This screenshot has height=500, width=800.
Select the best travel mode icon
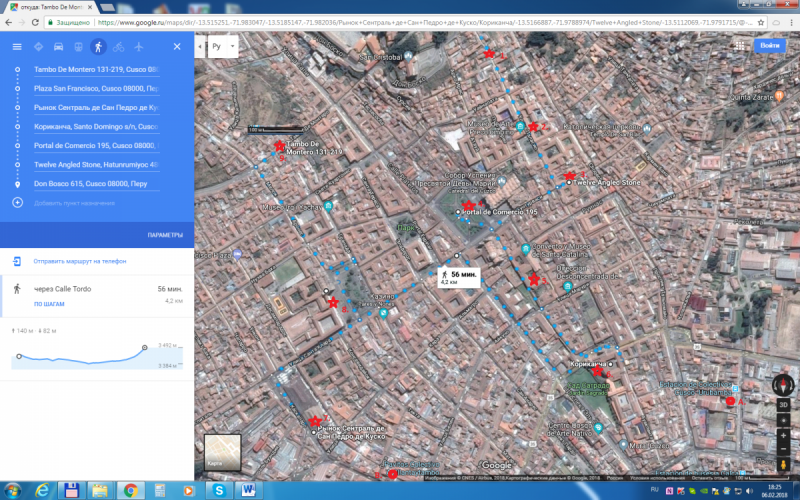point(38,47)
